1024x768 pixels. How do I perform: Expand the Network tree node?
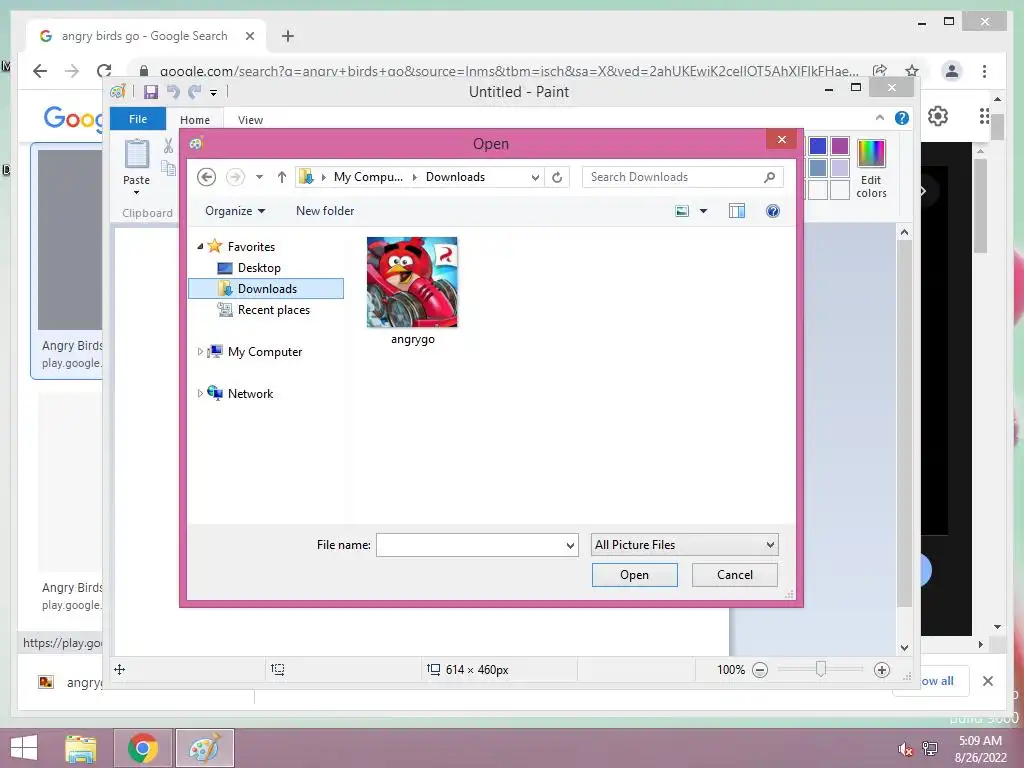point(200,393)
